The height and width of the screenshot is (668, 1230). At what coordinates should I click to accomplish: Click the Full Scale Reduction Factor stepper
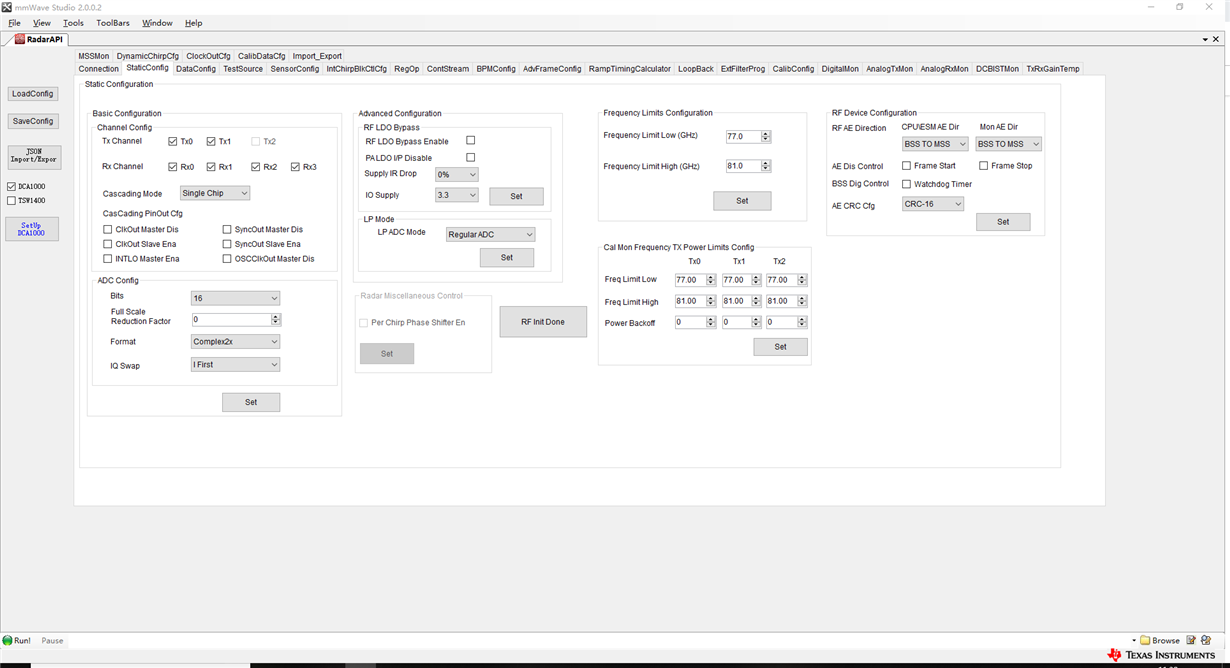click(x=276, y=320)
